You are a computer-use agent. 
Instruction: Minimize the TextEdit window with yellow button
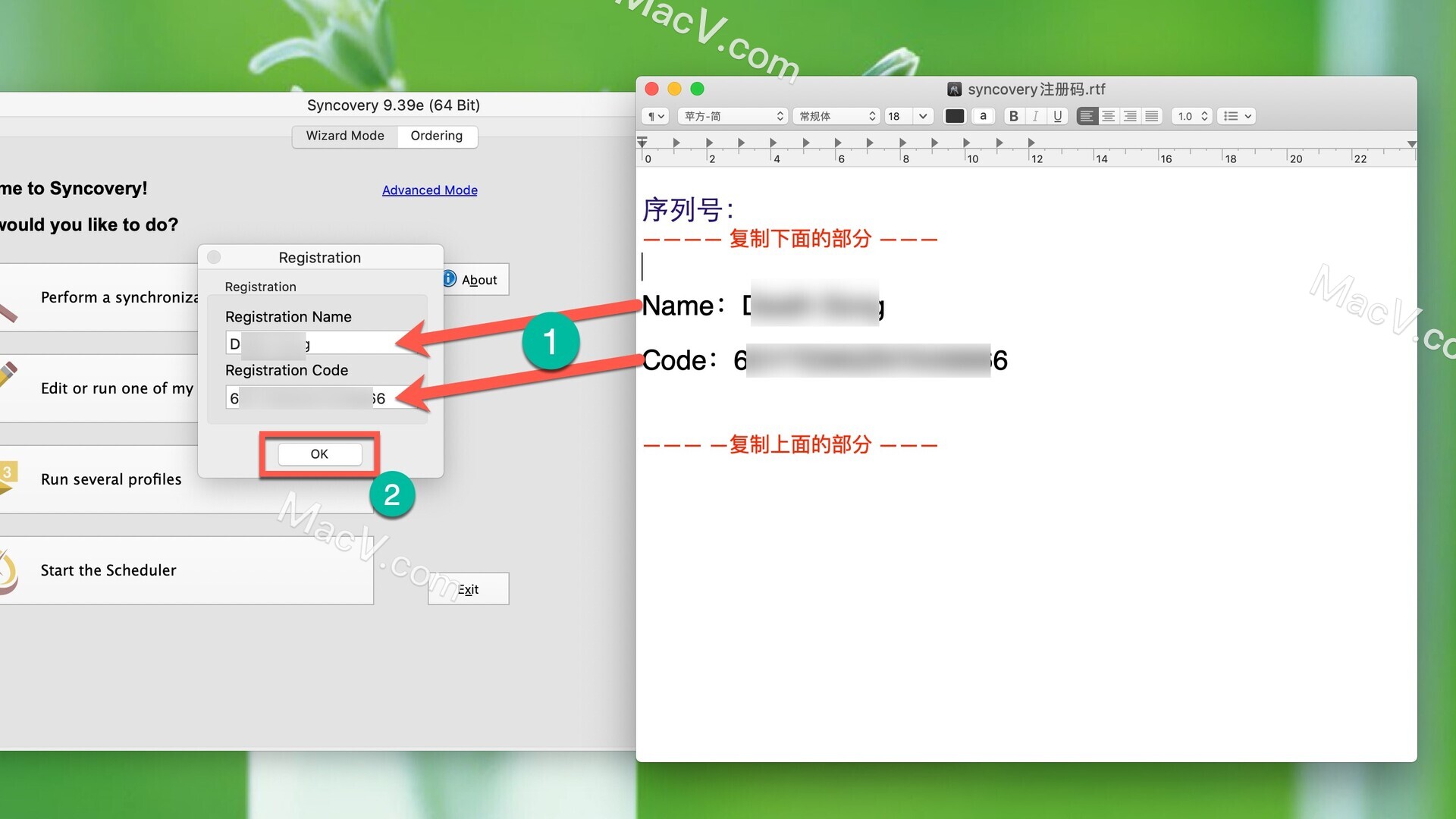[674, 89]
